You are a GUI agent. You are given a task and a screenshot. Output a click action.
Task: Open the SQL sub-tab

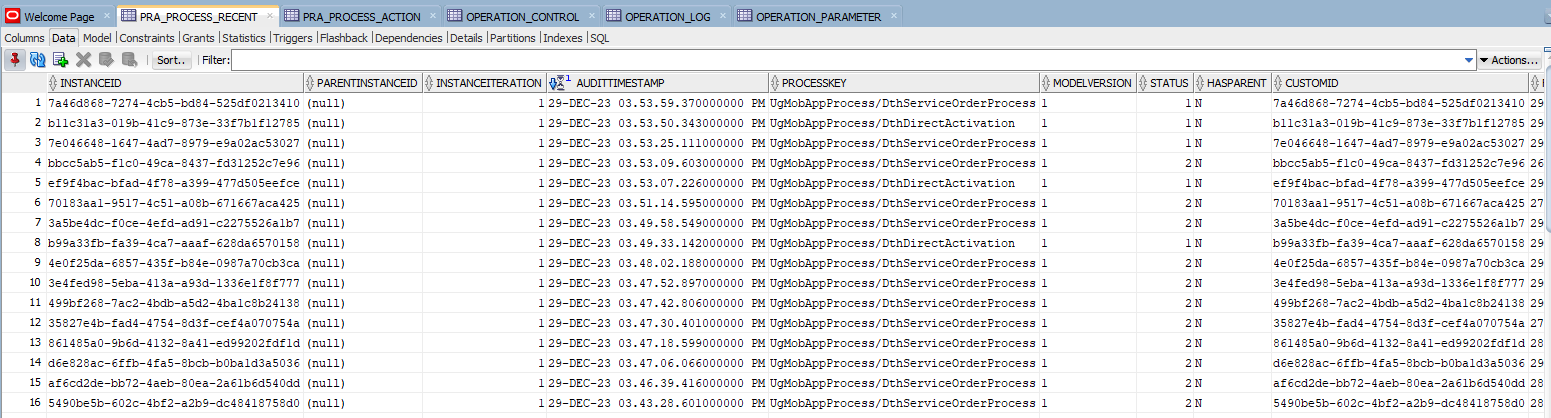(600, 38)
